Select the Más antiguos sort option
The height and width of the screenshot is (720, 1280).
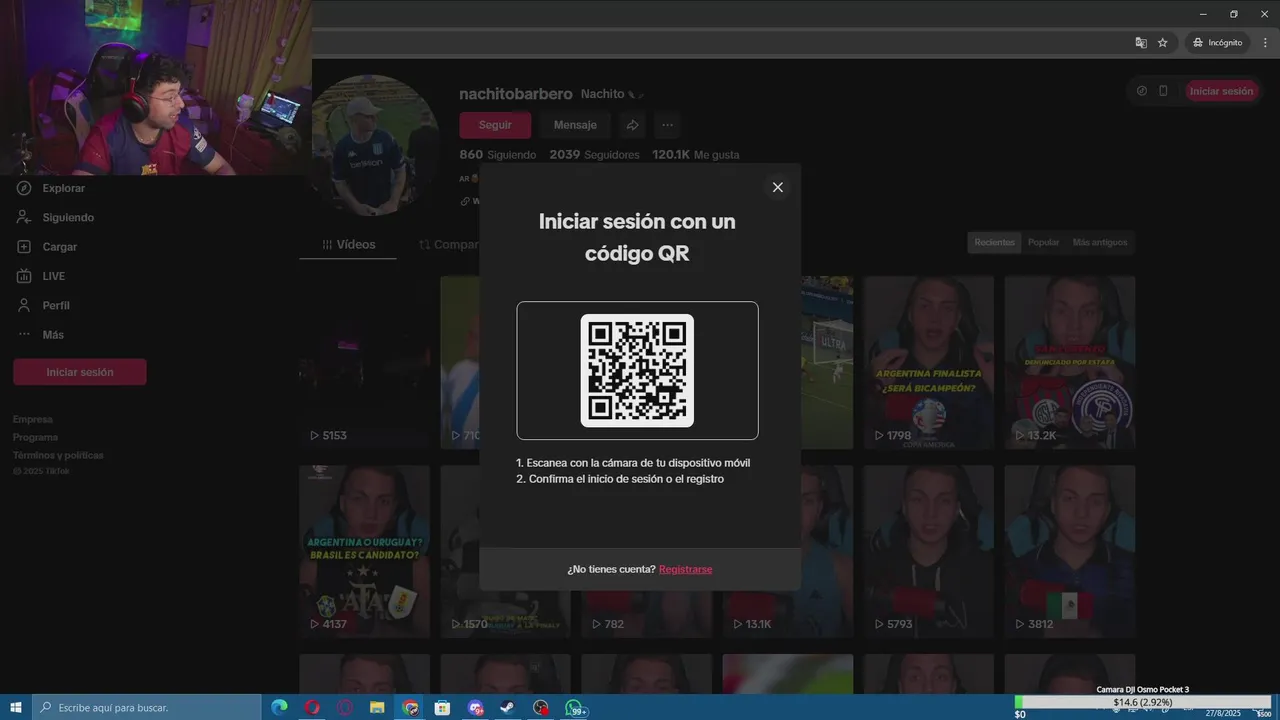click(x=1099, y=242)
